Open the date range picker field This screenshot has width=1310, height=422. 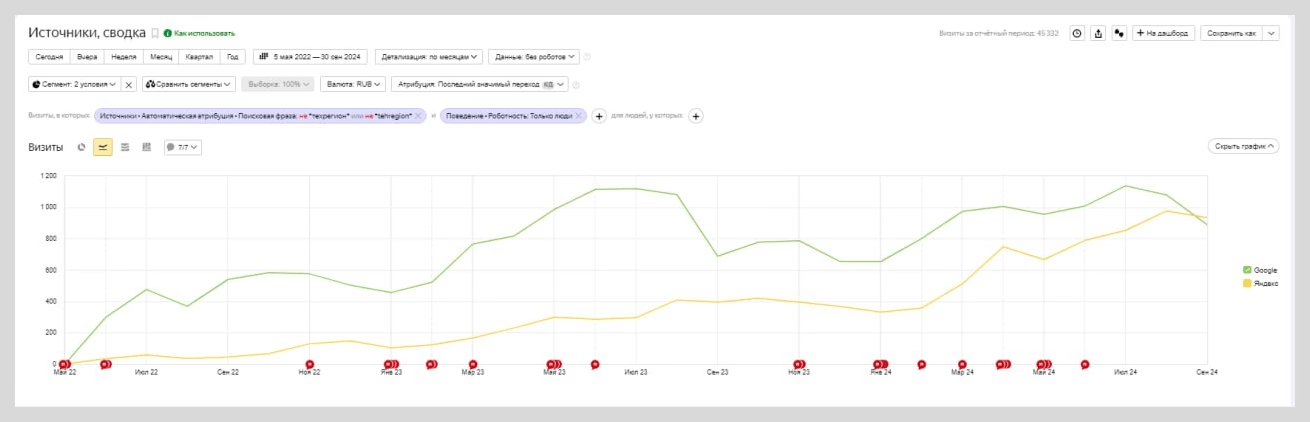311,57
